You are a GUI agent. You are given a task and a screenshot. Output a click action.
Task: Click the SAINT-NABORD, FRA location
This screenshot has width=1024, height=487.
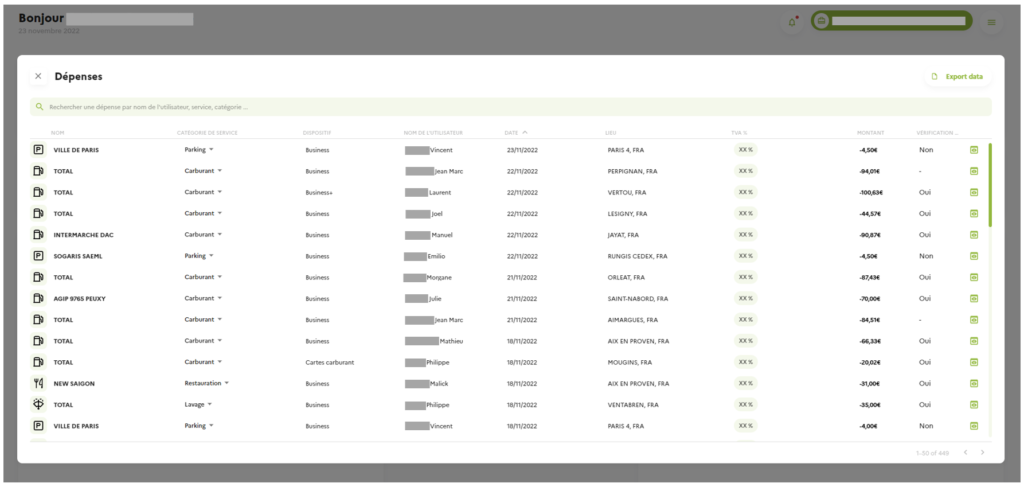coord(638,298)
